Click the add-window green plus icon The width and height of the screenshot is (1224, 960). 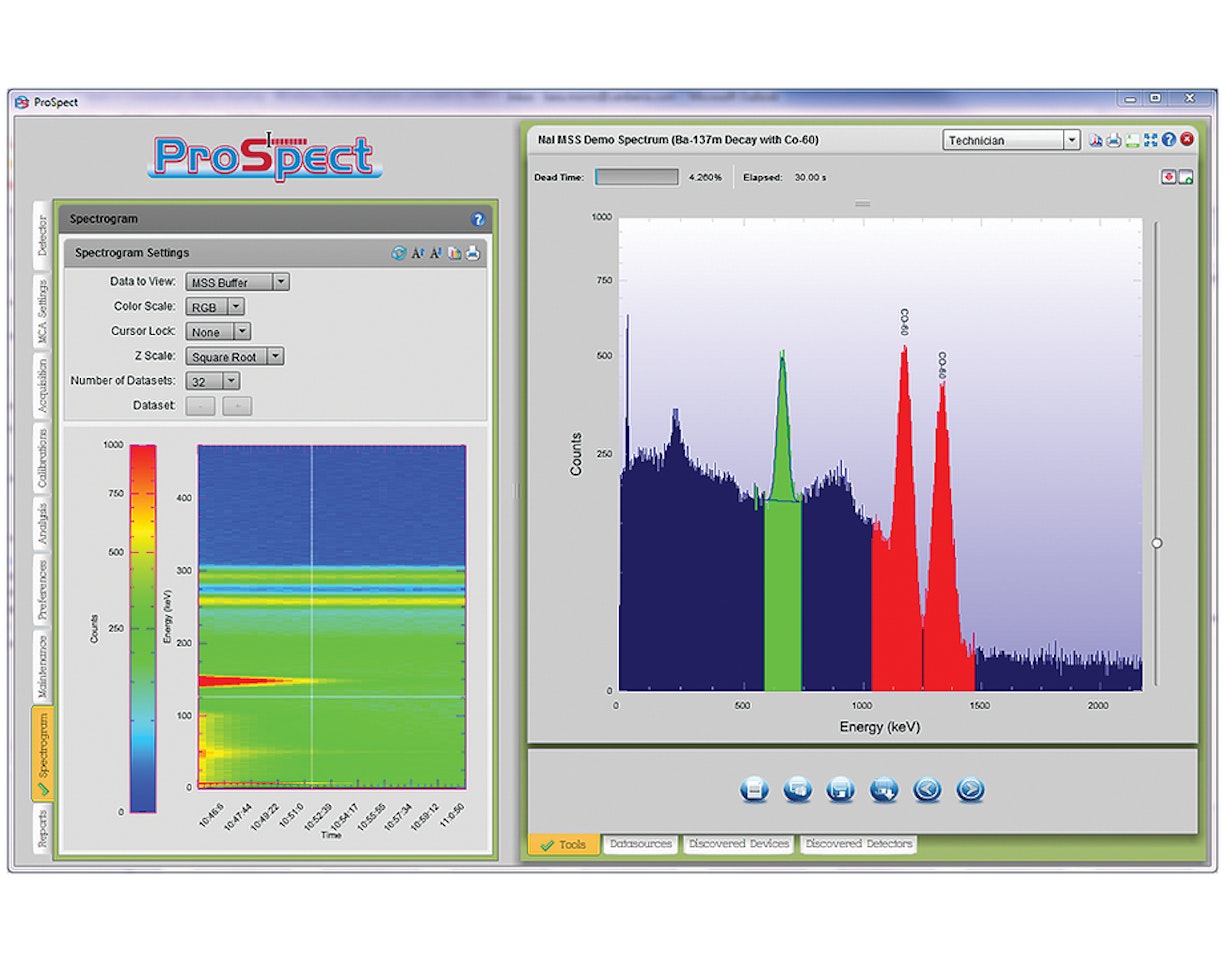pyautogui.click(x=1186, y=177)
